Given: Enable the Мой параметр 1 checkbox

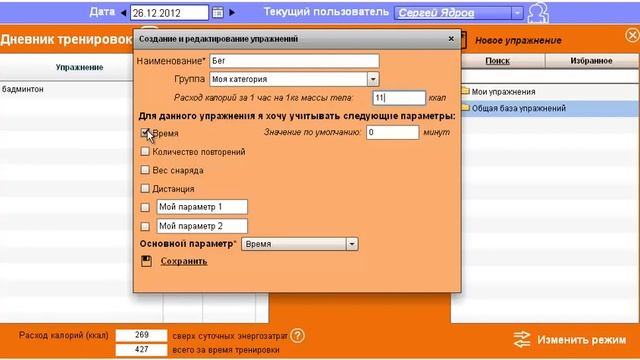Looking at the screenshot, I should click(x=145, y=207).
